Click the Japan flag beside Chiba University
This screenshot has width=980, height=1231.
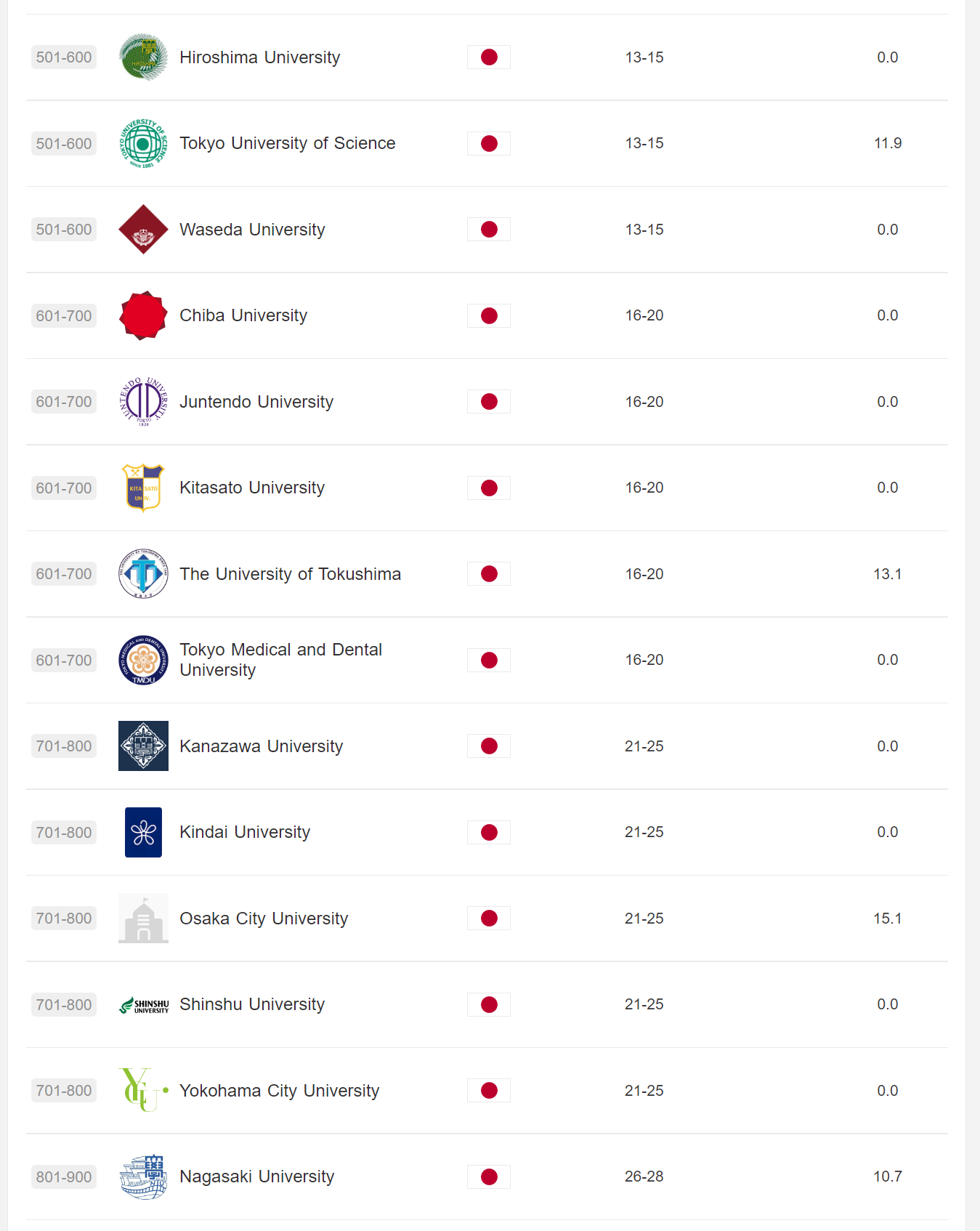point(489,315)
